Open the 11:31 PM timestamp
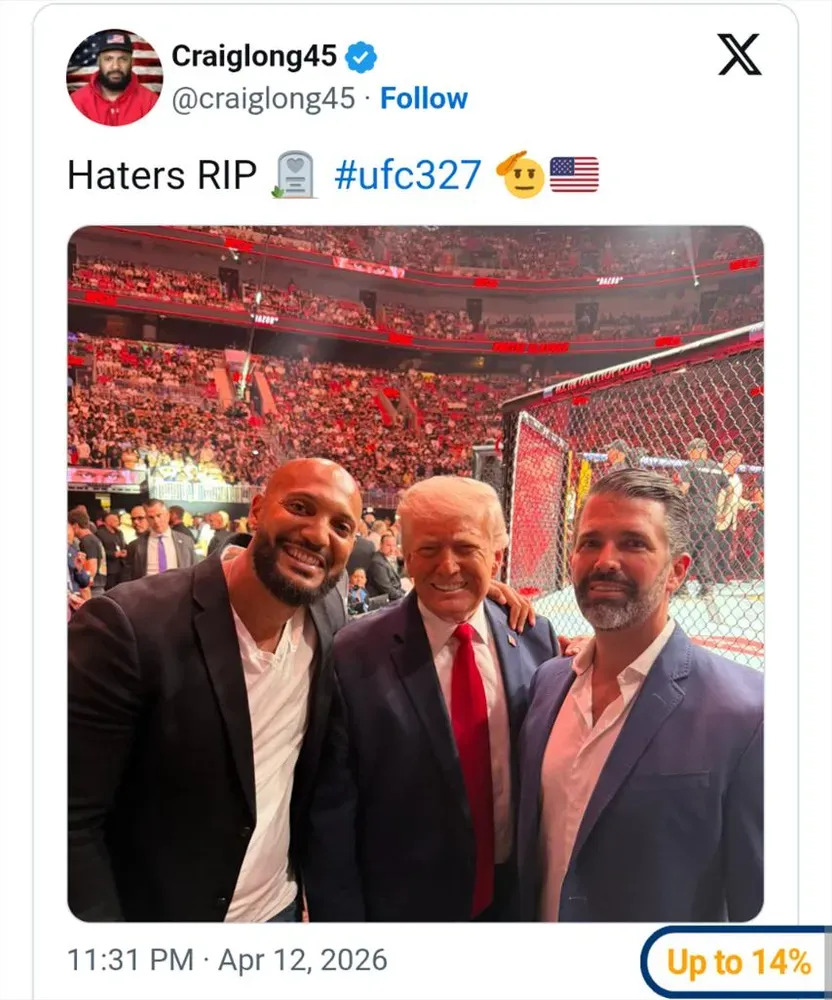 point(130,960)
